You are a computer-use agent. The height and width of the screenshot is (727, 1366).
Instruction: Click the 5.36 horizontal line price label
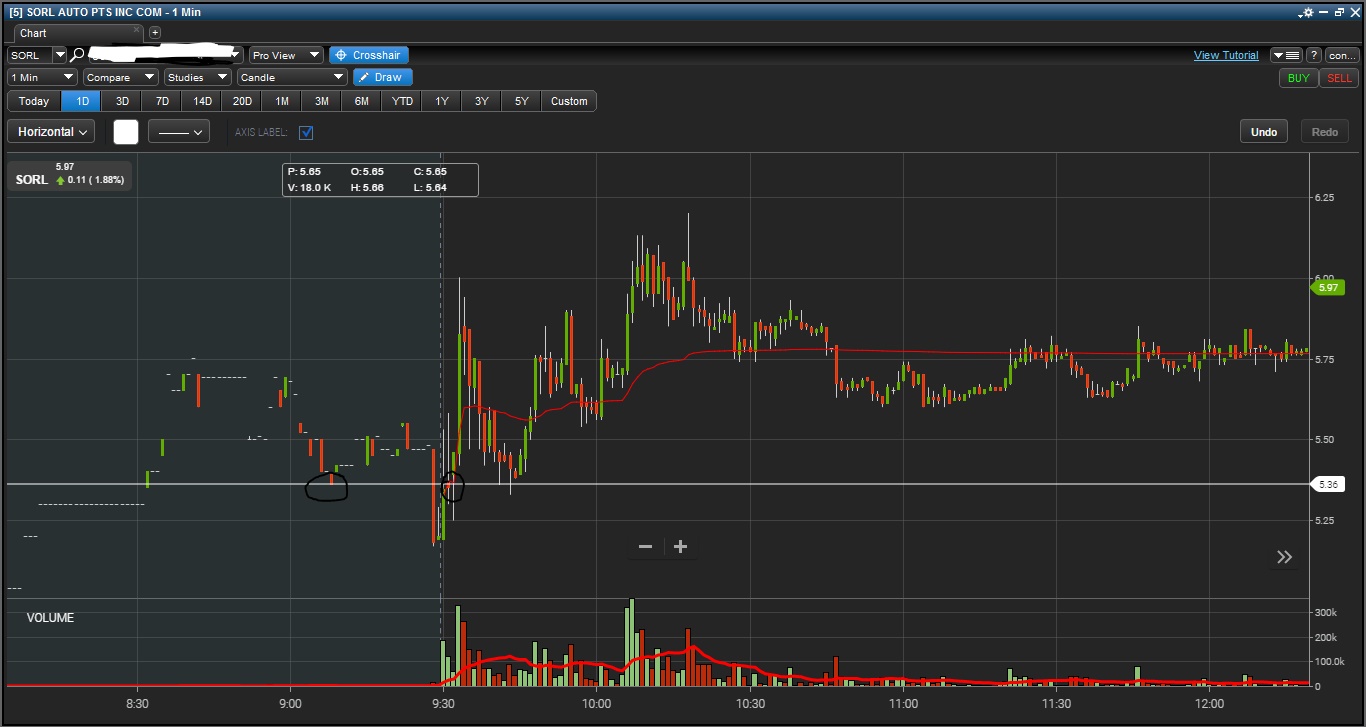pos(1328,485)
